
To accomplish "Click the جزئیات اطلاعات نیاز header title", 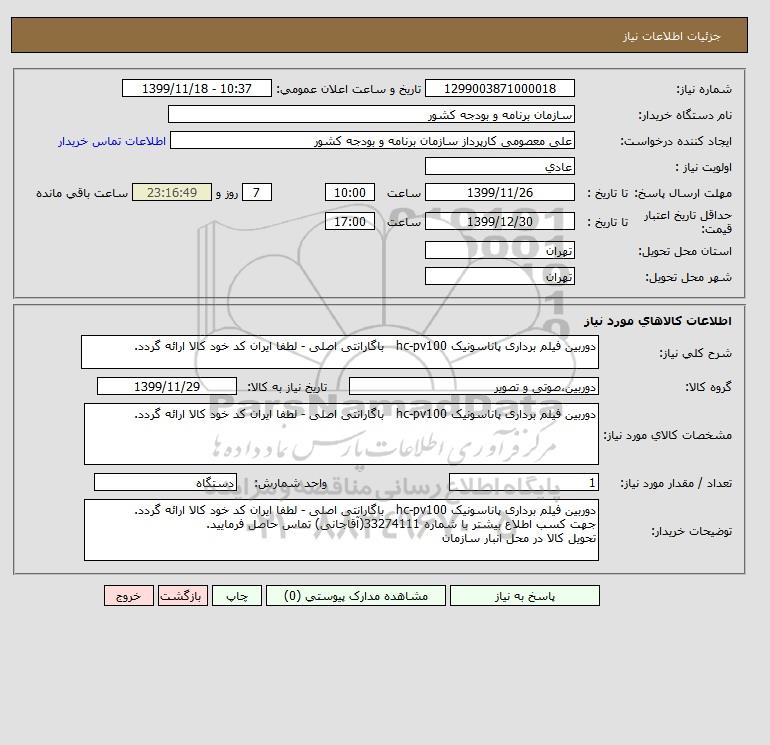I will 671,36.
